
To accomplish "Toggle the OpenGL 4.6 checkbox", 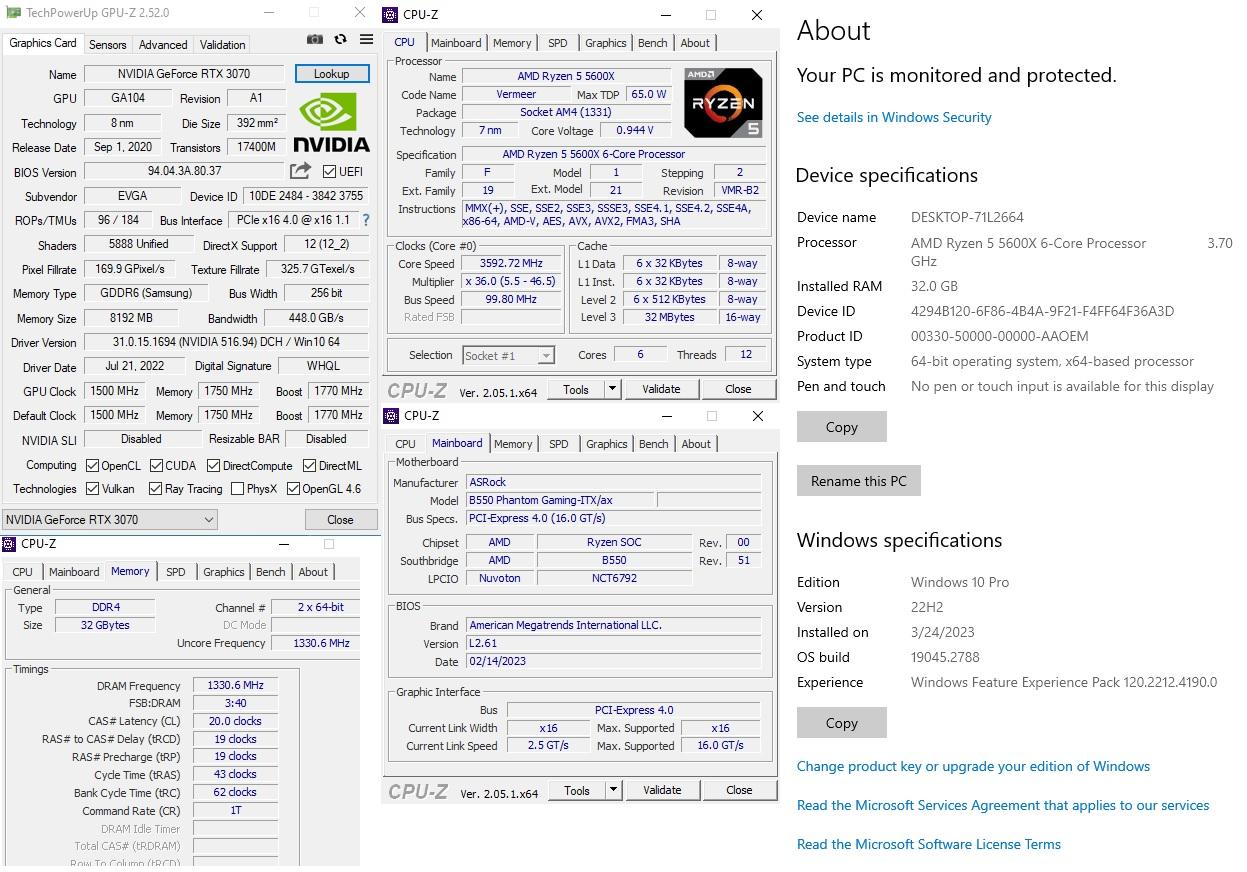I will tap(293, 489).
